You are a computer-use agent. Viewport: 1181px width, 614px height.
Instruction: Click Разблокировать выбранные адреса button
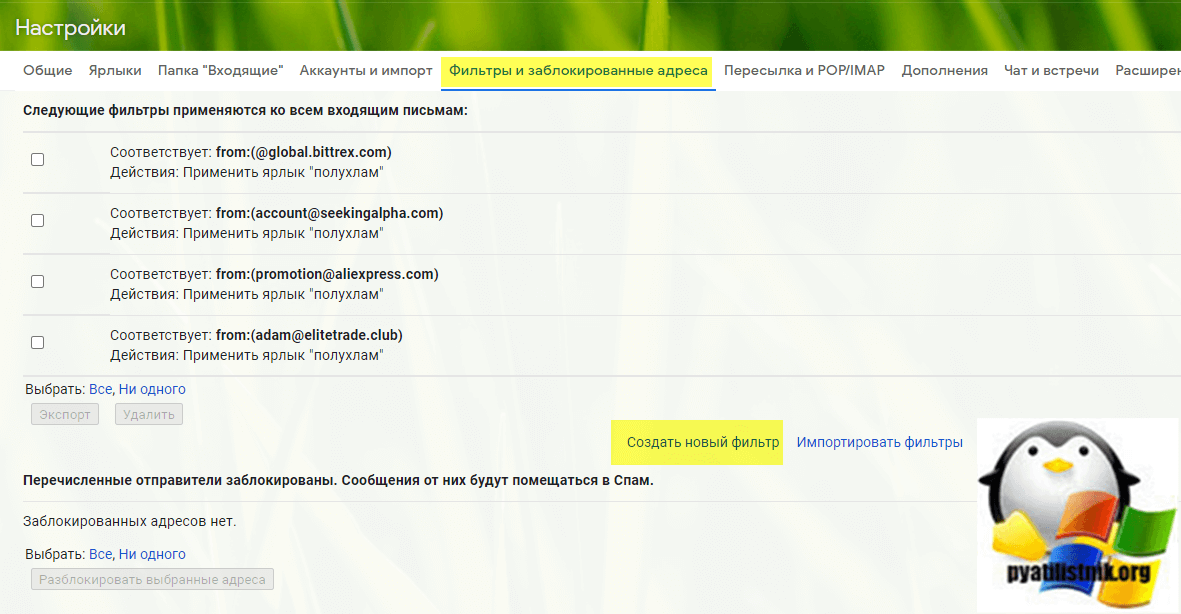152,579
